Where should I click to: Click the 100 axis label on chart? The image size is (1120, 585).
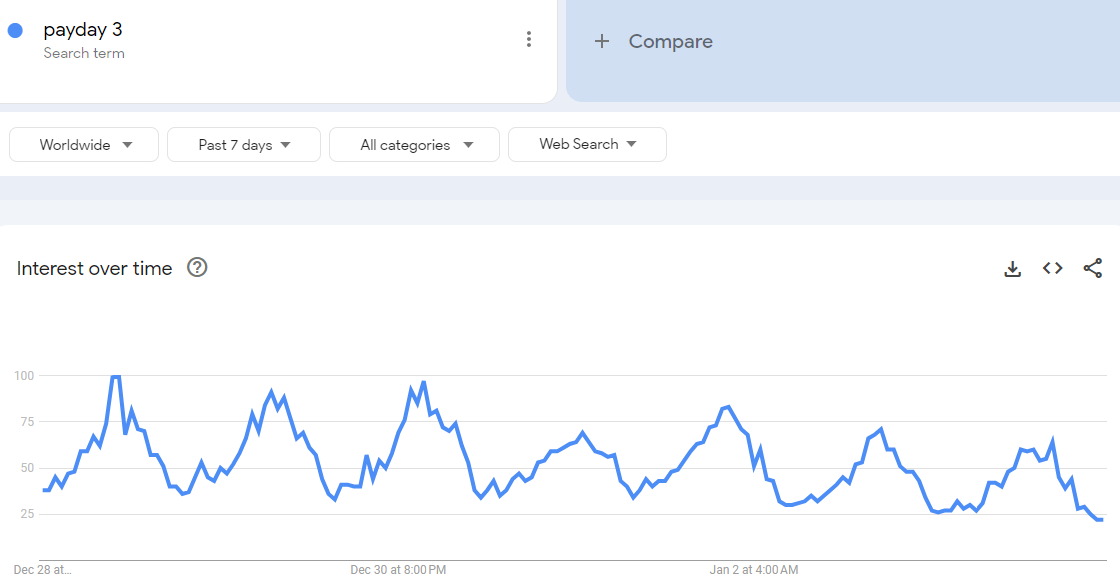tap(24, 376)
